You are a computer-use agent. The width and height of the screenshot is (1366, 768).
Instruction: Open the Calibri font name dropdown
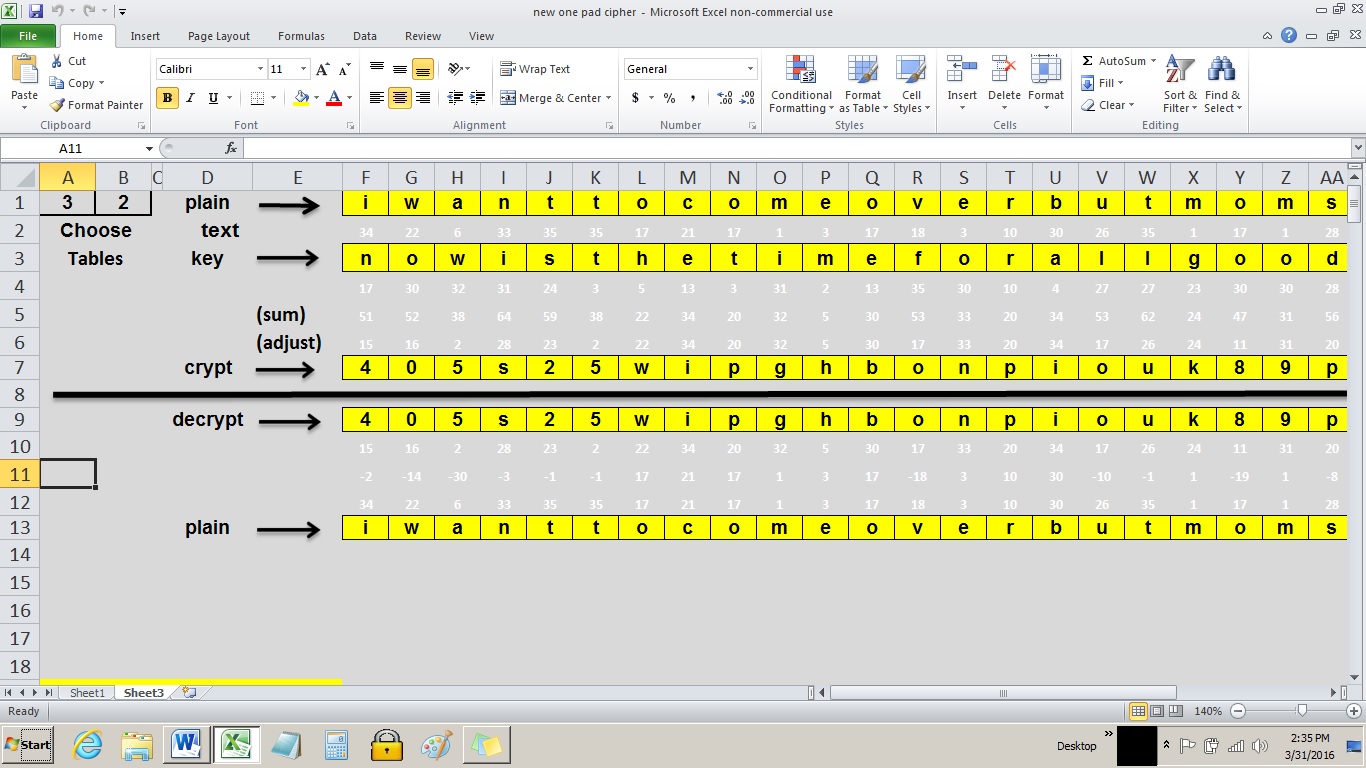coord(260,69)
